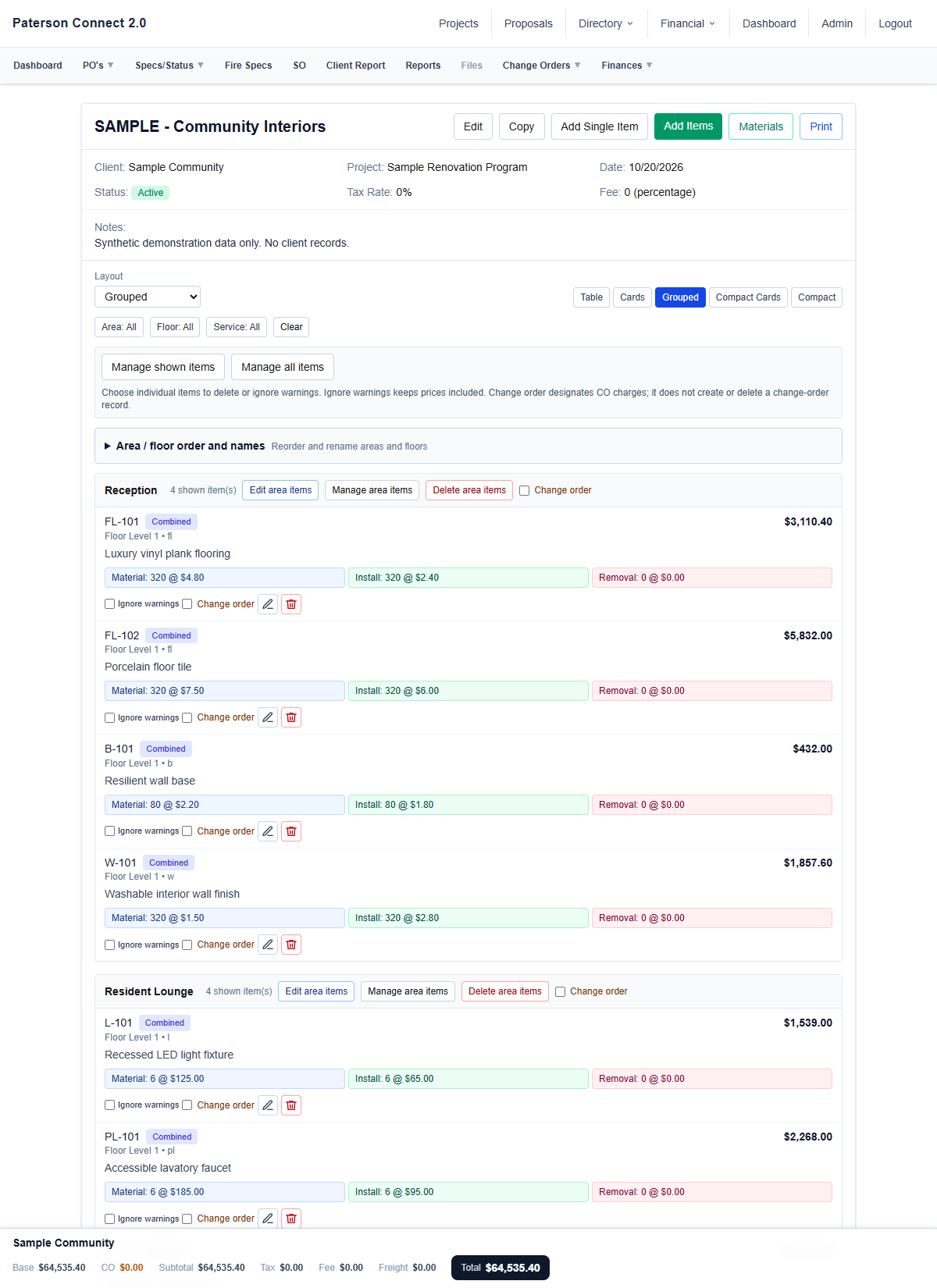
Task: Open the Client Report page
Action: (x=356, y=66)
